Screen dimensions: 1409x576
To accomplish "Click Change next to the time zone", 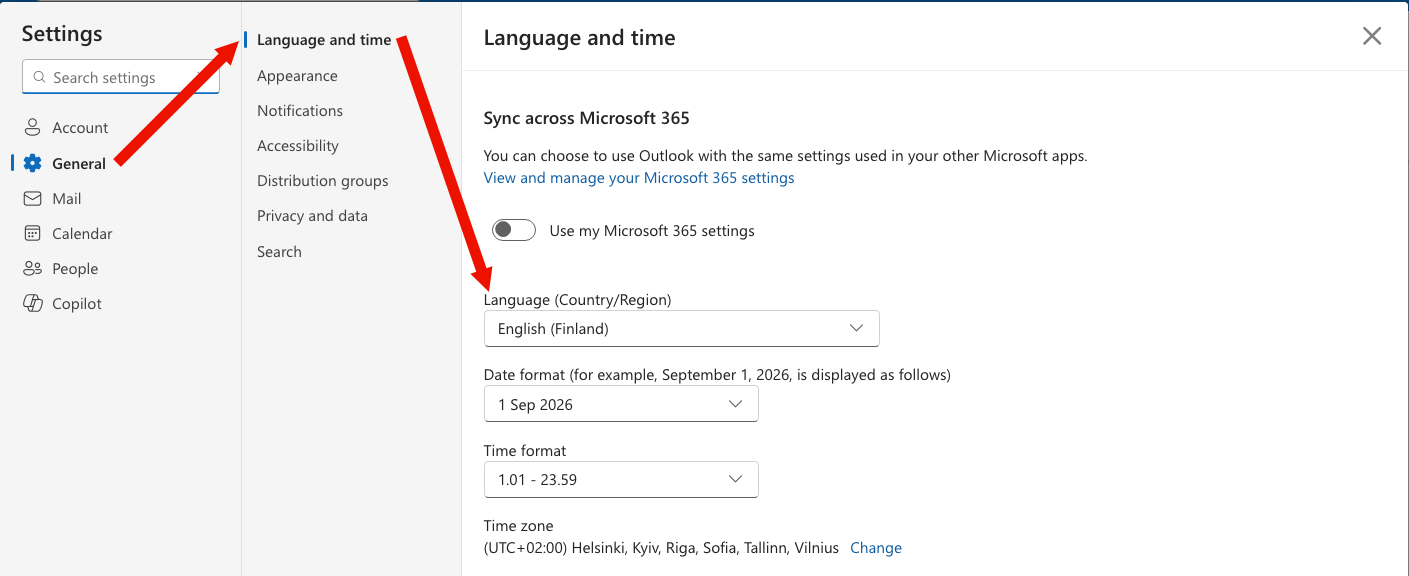I will [876, 548].
